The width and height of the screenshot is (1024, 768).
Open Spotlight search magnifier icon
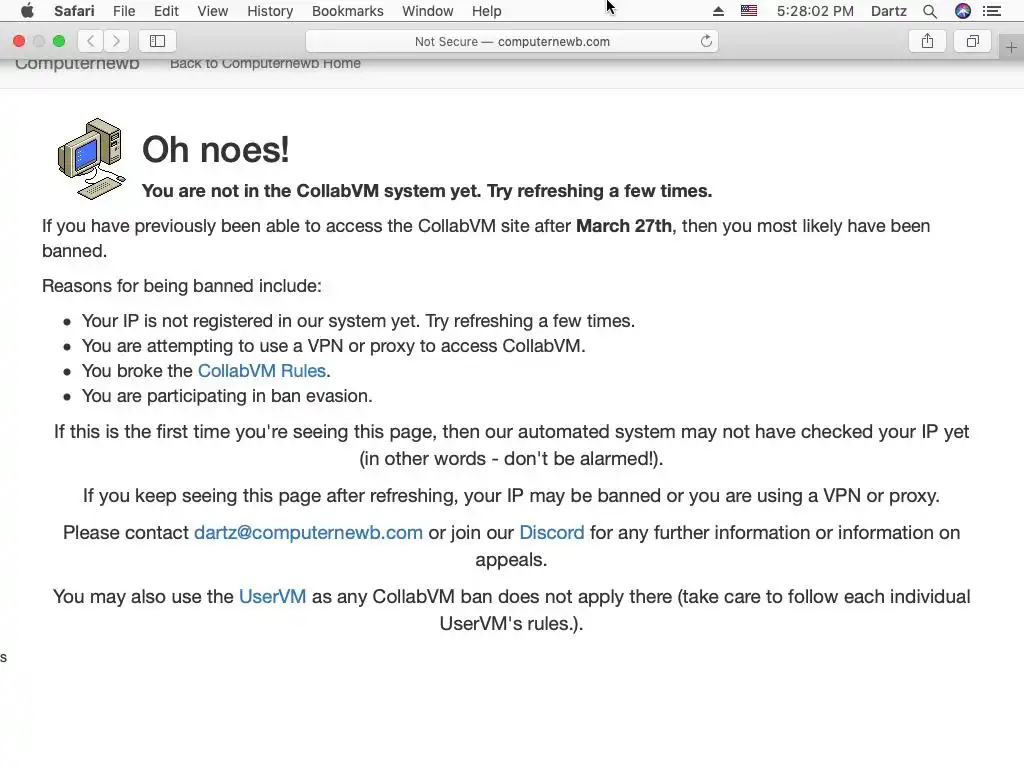pos(930,11)
